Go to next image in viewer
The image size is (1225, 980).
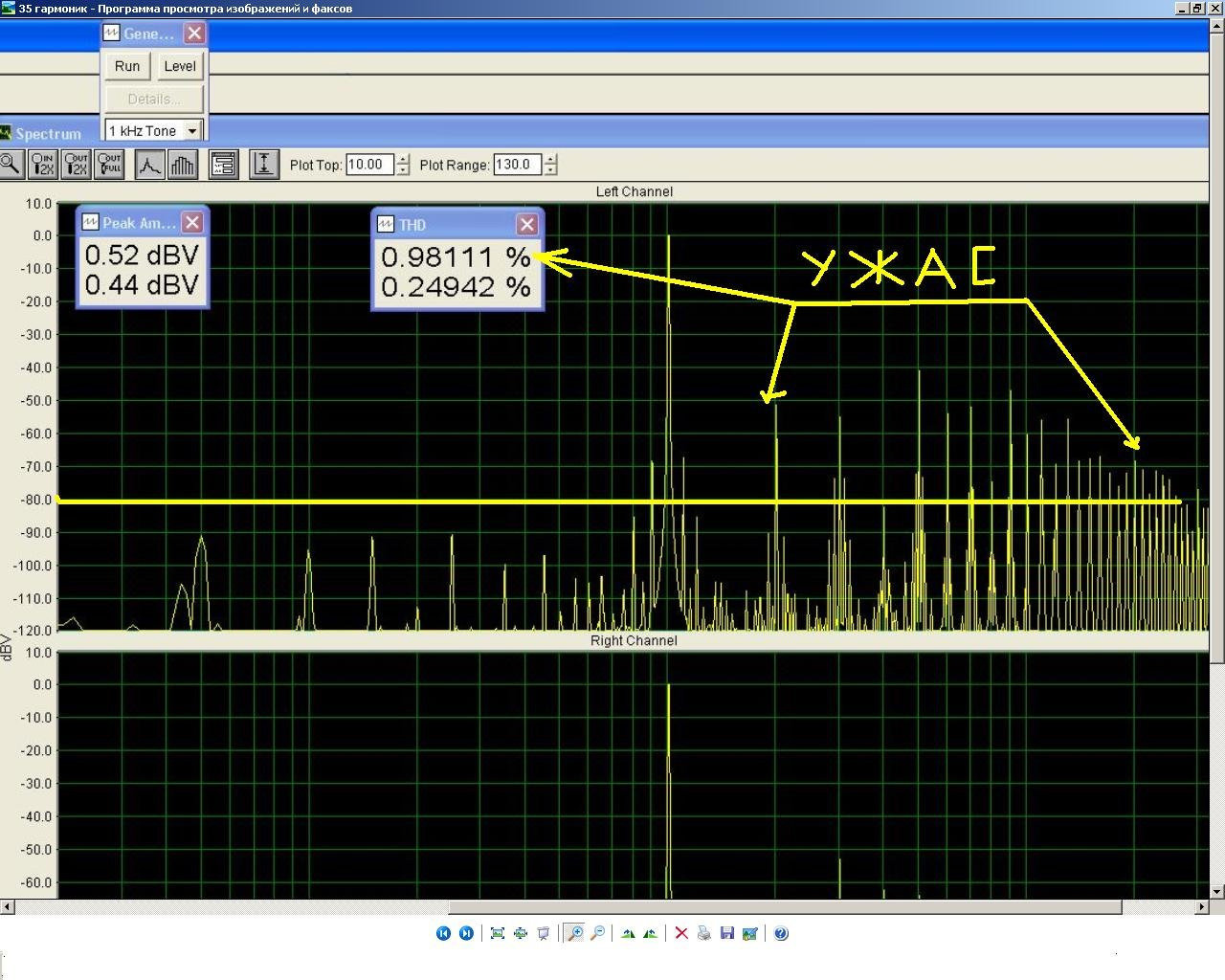coord(466,933)
